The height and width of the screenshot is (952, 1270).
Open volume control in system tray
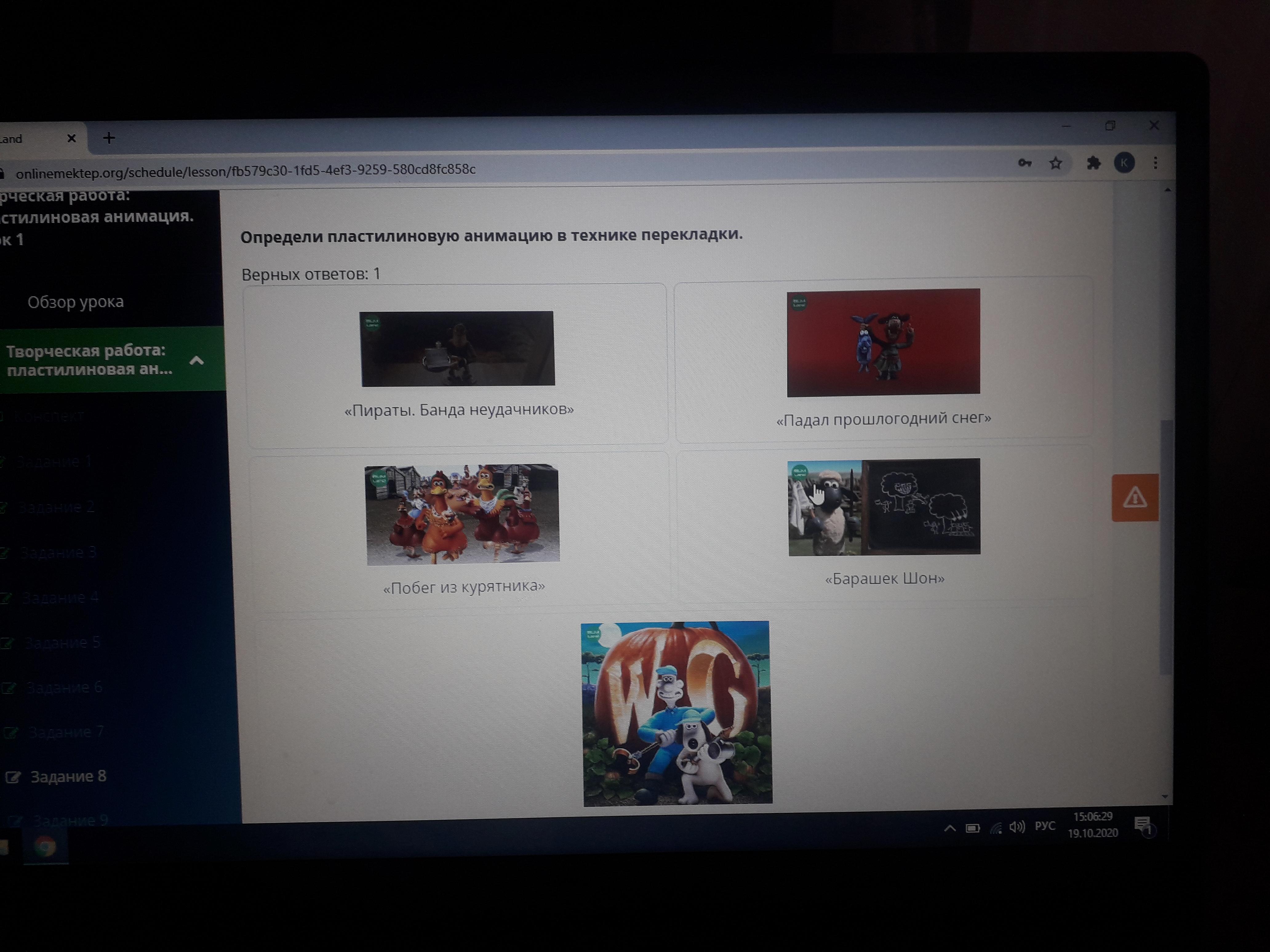pos(1017,827)
